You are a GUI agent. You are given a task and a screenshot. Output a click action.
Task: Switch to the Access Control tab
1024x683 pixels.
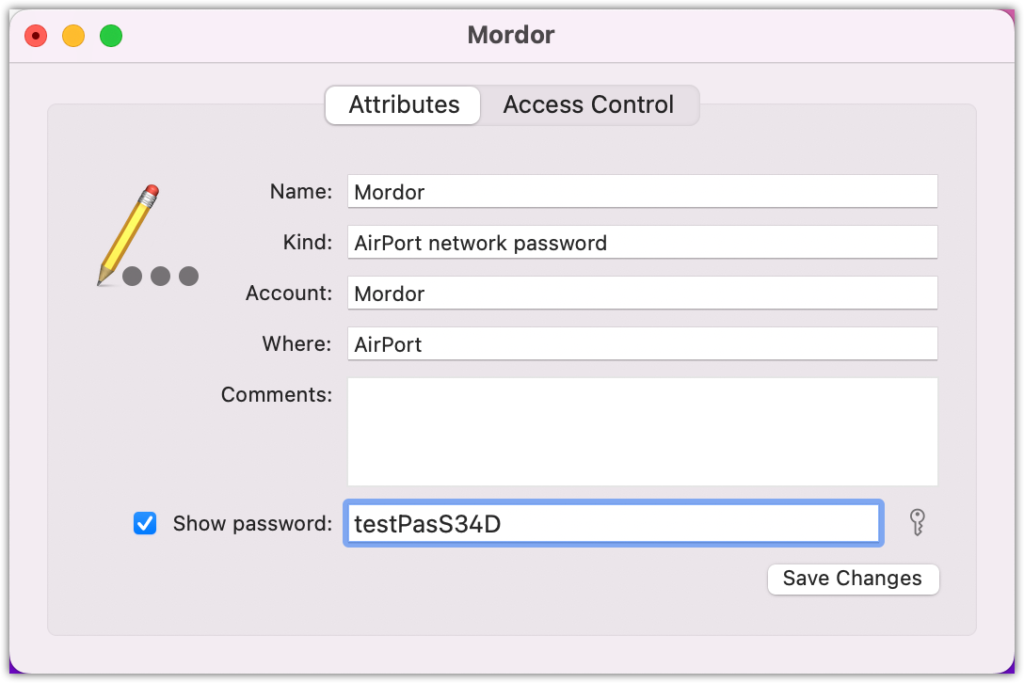[588, 104]
